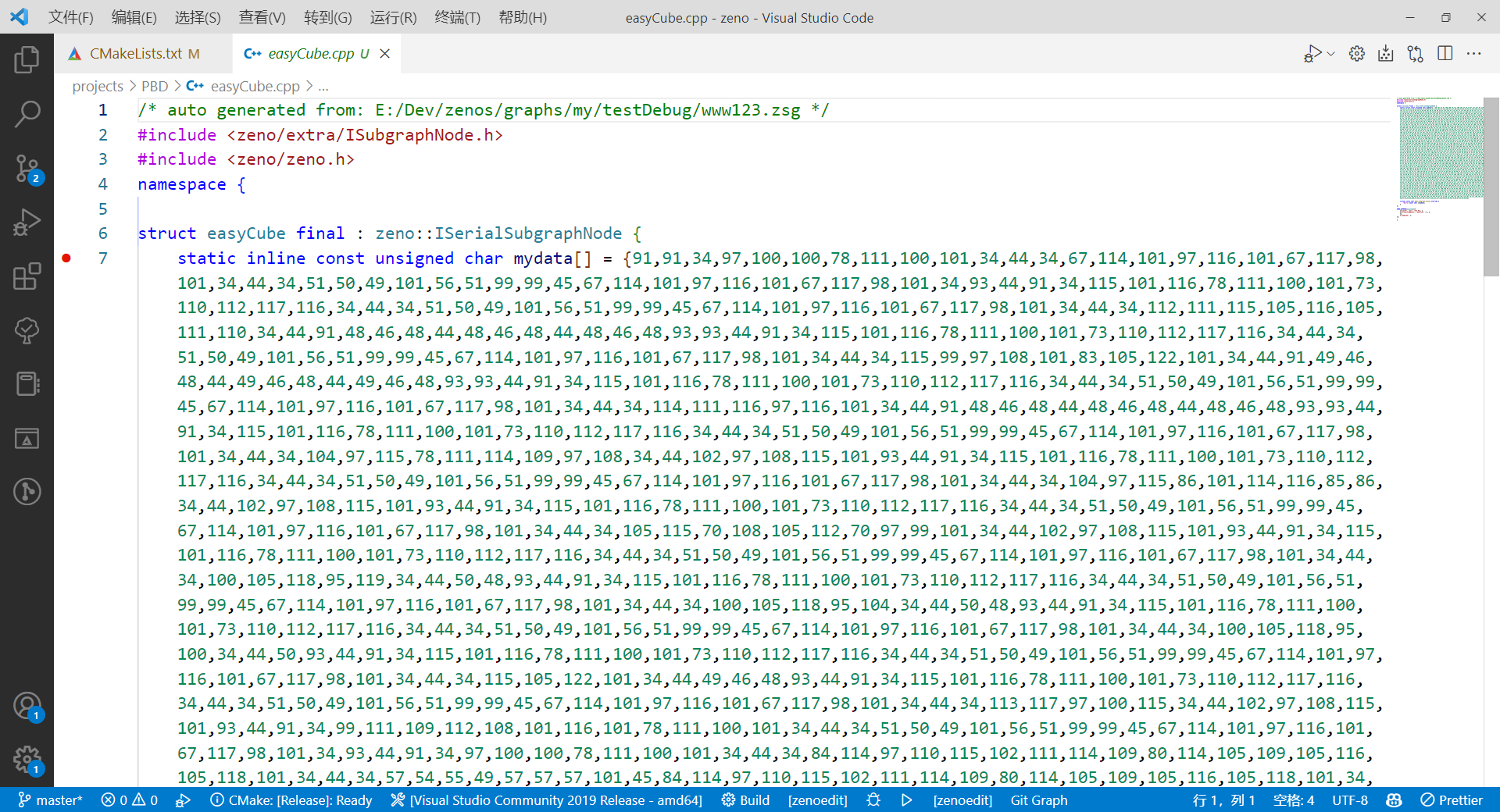Open the 查看(V) menu
Viewport: 1500px width, 812px height.
pos(262,17)
